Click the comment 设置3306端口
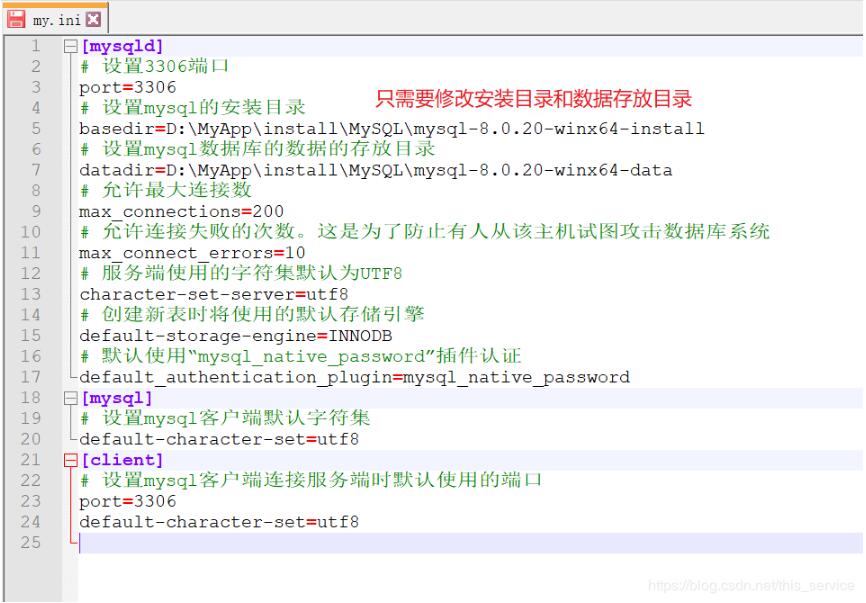The width and height of the screenshot is (866, 603). point(154,66)
